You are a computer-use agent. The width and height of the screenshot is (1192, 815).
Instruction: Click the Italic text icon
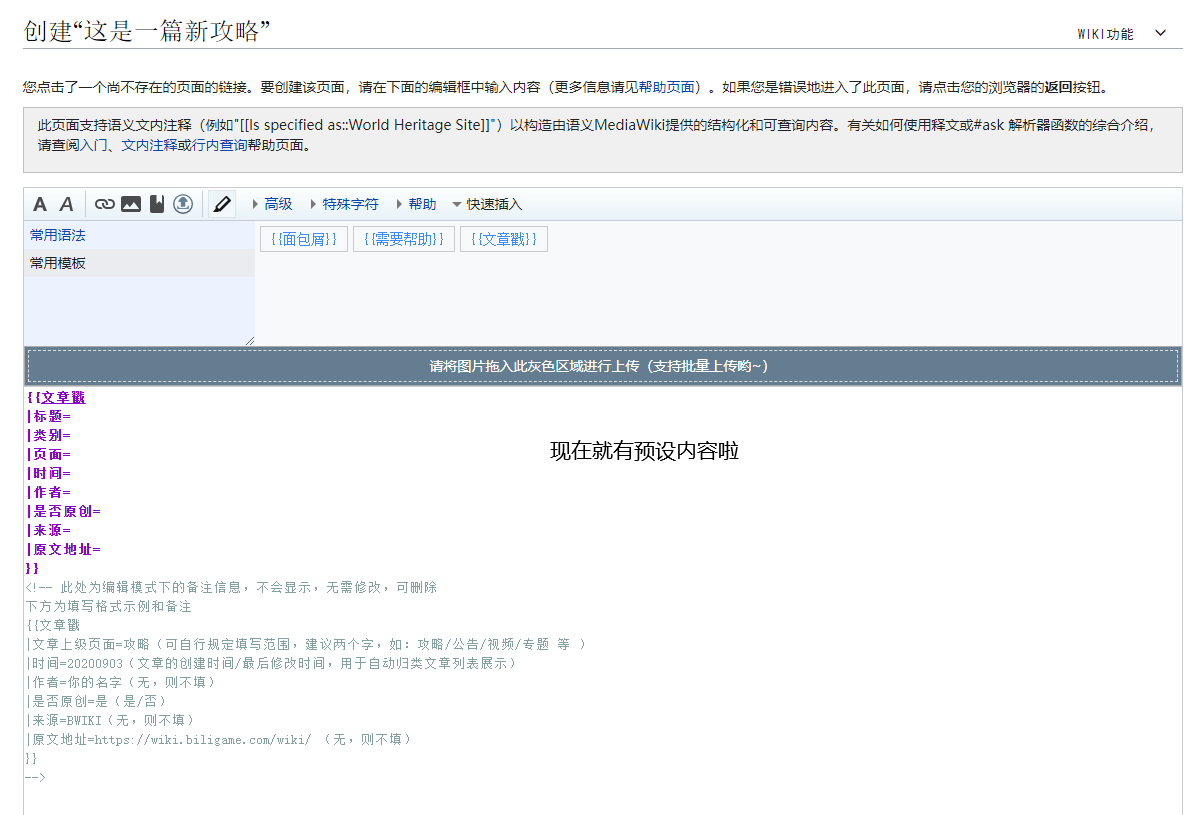click(66, 204)
